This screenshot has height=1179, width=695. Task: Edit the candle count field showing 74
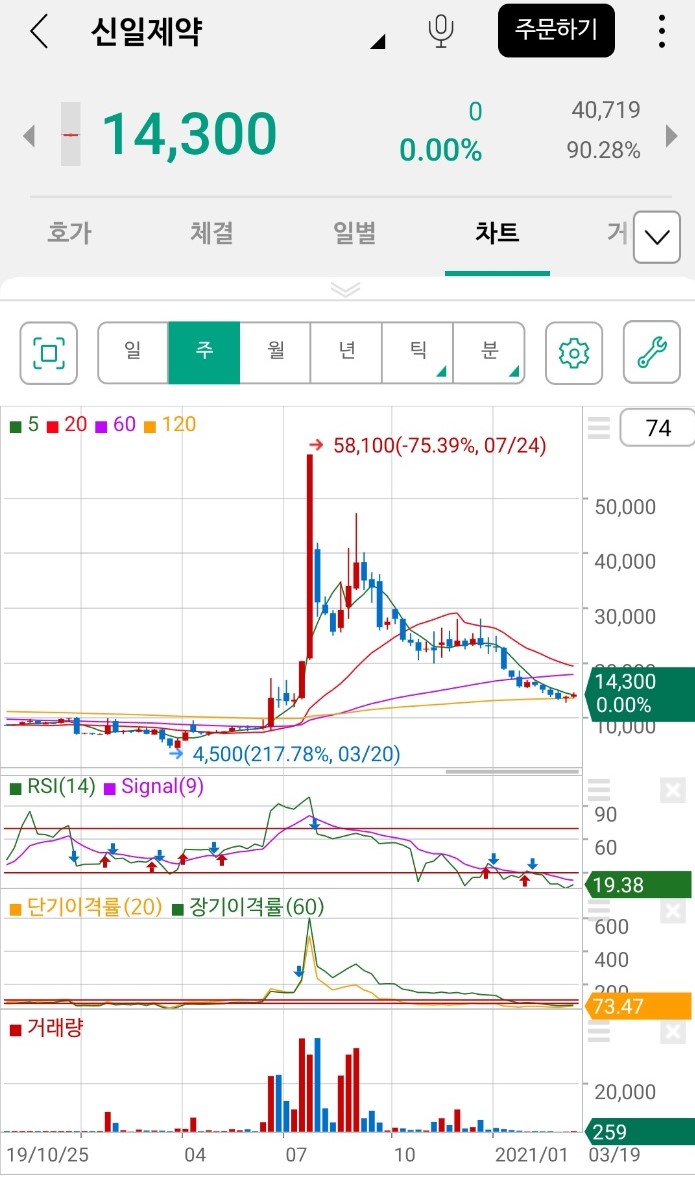pos(657,429)
